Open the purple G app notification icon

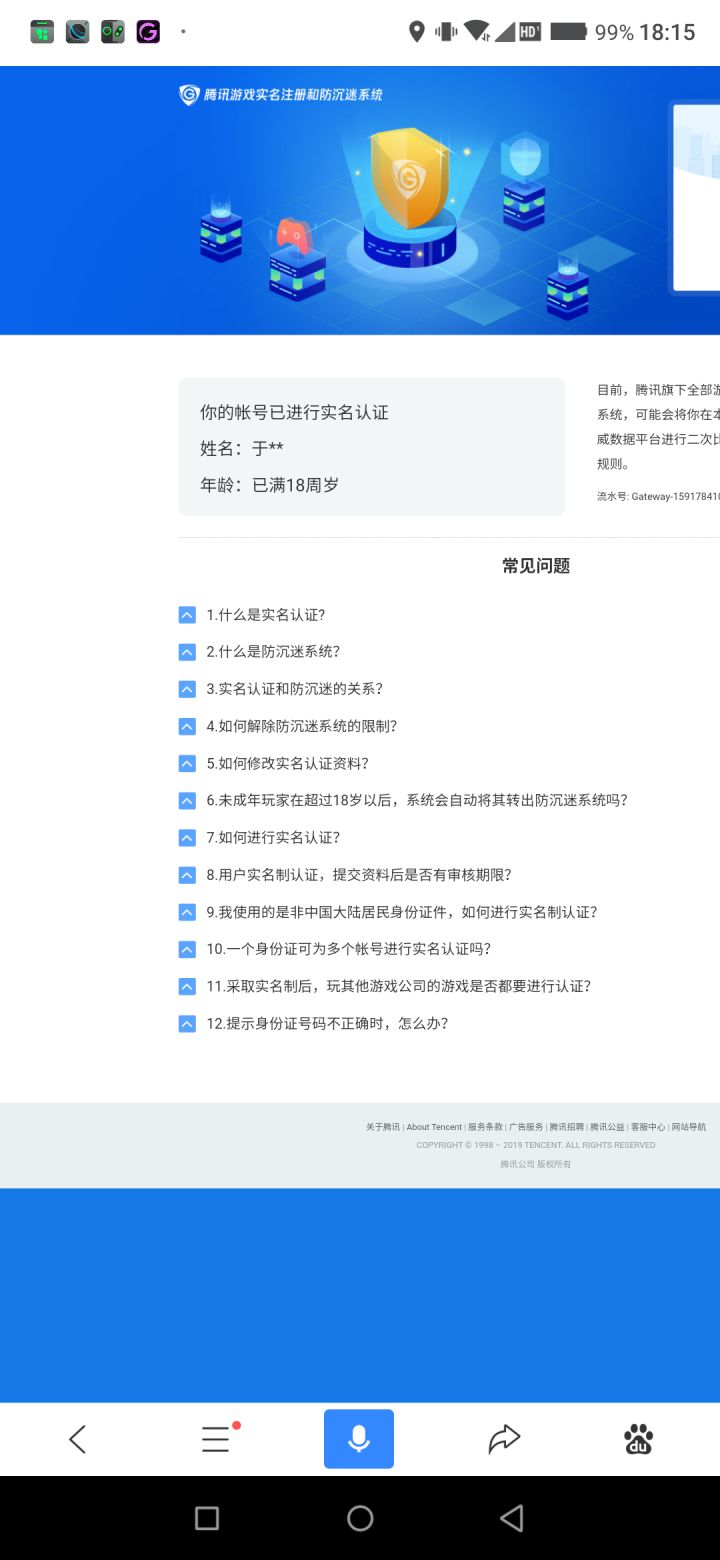click(148, 32)
